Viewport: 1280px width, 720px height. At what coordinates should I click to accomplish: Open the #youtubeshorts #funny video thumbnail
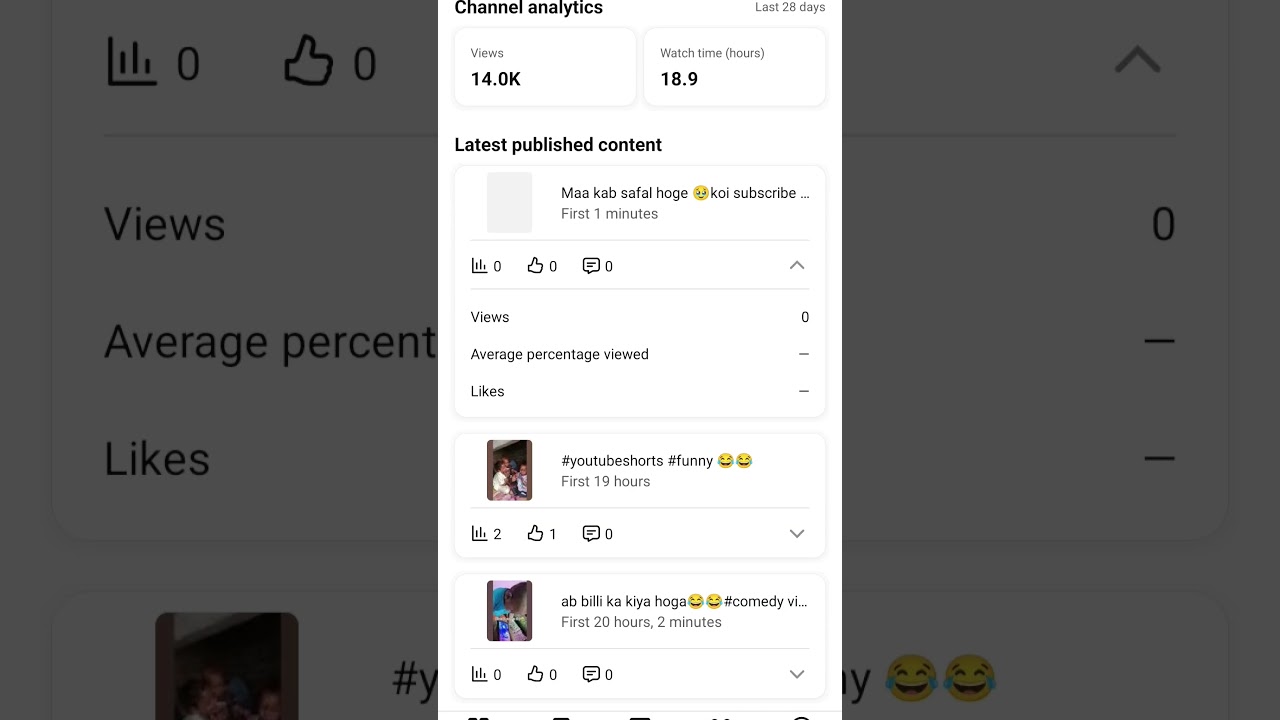pyautogui.click(x=510, y=470)
